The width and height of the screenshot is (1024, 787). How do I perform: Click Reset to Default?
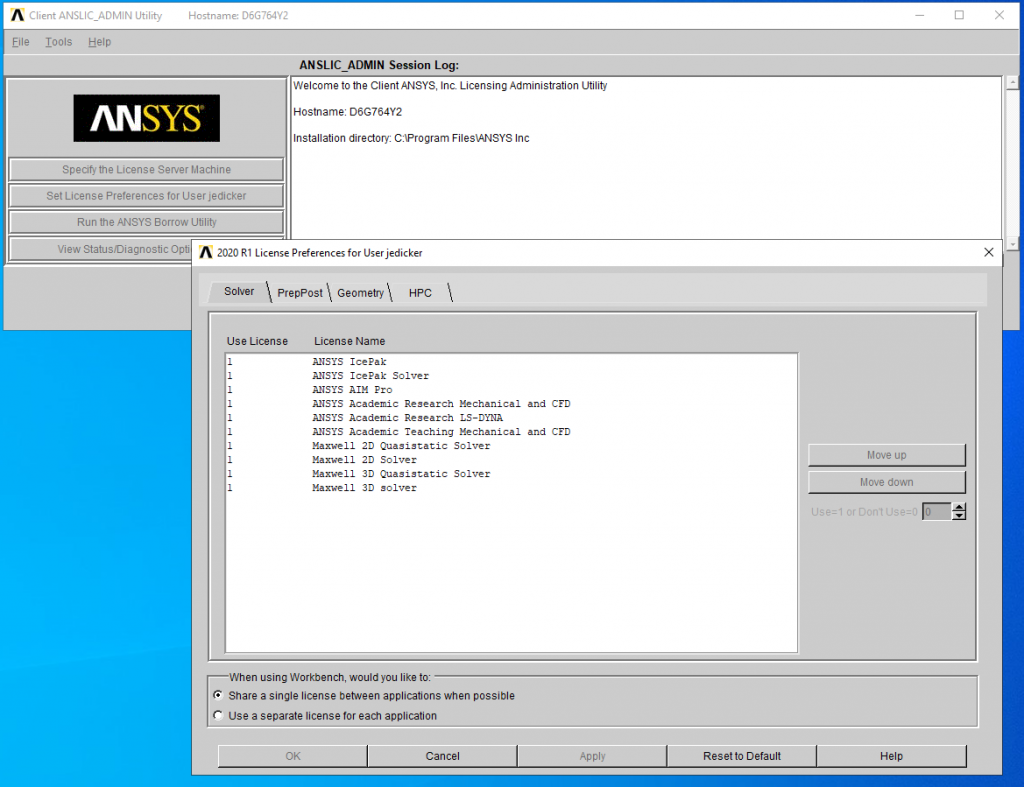click(x=742, y=756)
